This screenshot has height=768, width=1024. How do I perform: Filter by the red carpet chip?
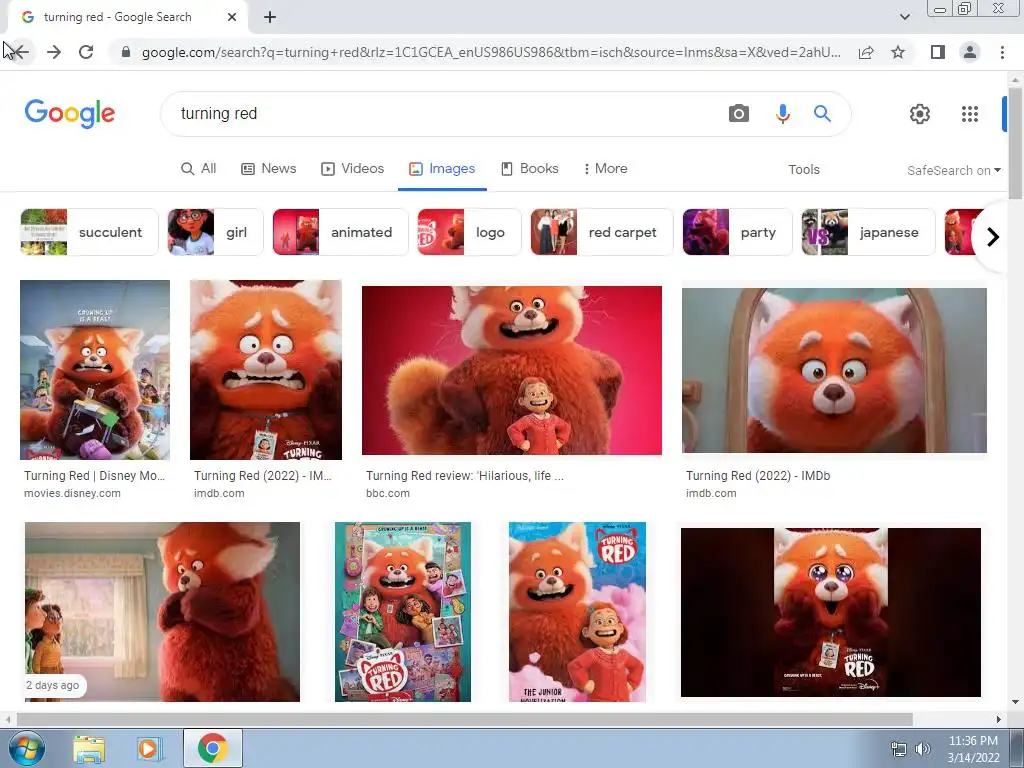tap(601, 232)
